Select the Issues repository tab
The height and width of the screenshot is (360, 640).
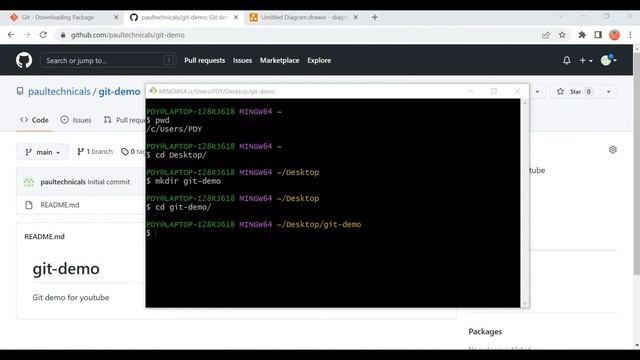pyautogui.click(x=76, y=120)
